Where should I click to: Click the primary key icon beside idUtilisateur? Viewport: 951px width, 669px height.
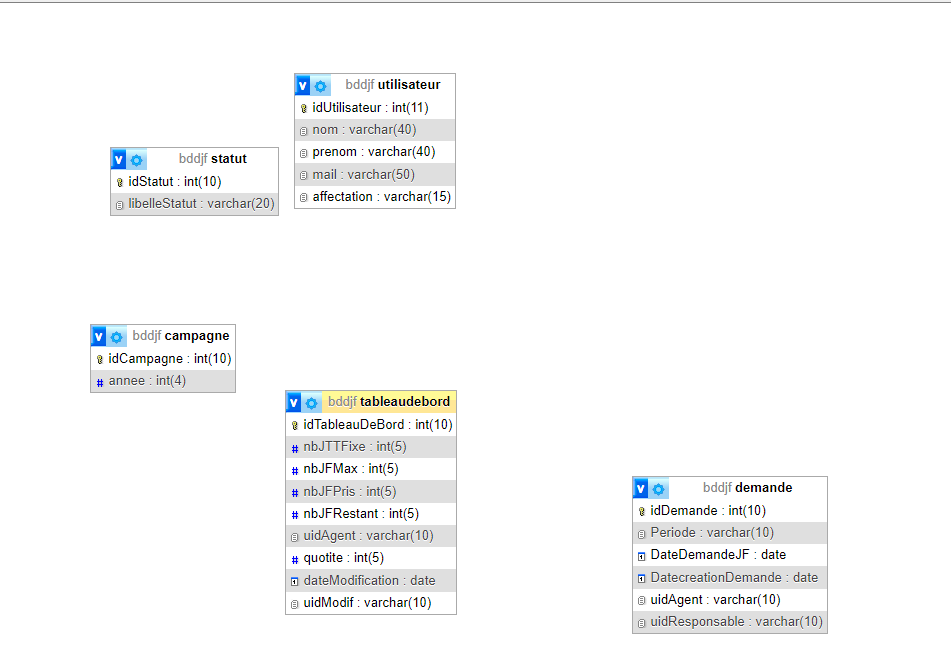coord(304,108)
